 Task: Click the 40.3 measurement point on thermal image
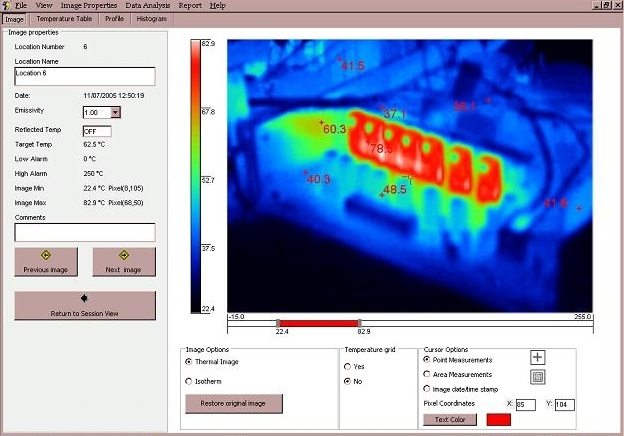click(x=306, y=173)
